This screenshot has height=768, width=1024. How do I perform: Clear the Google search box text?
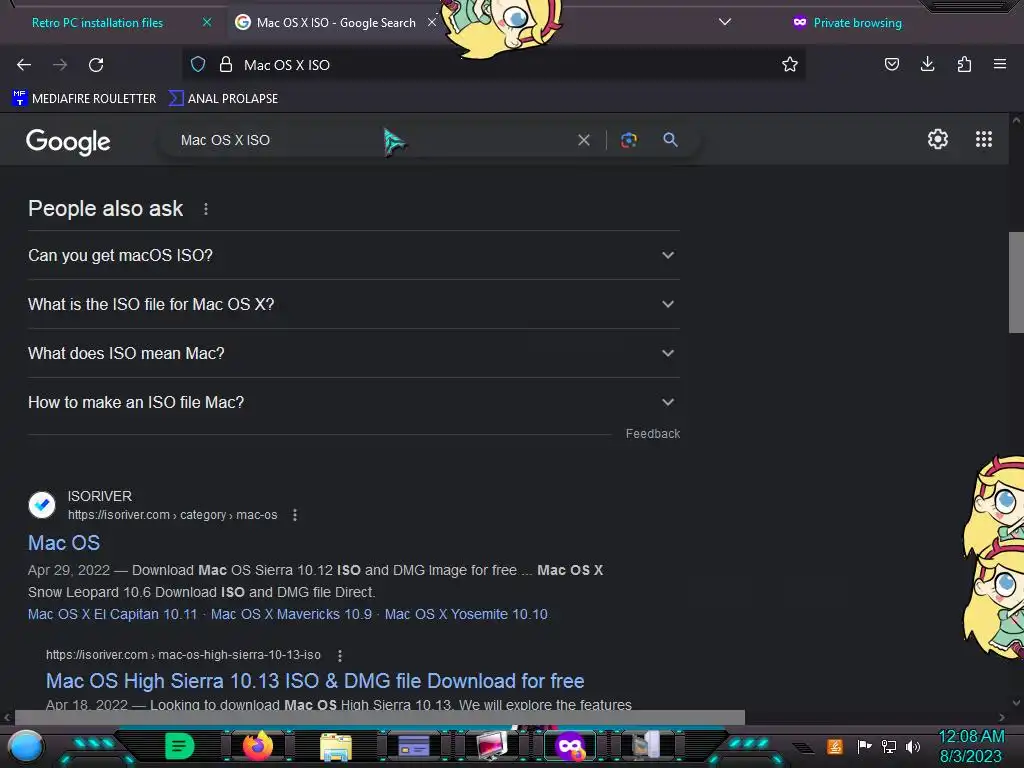tap(584, 140)
